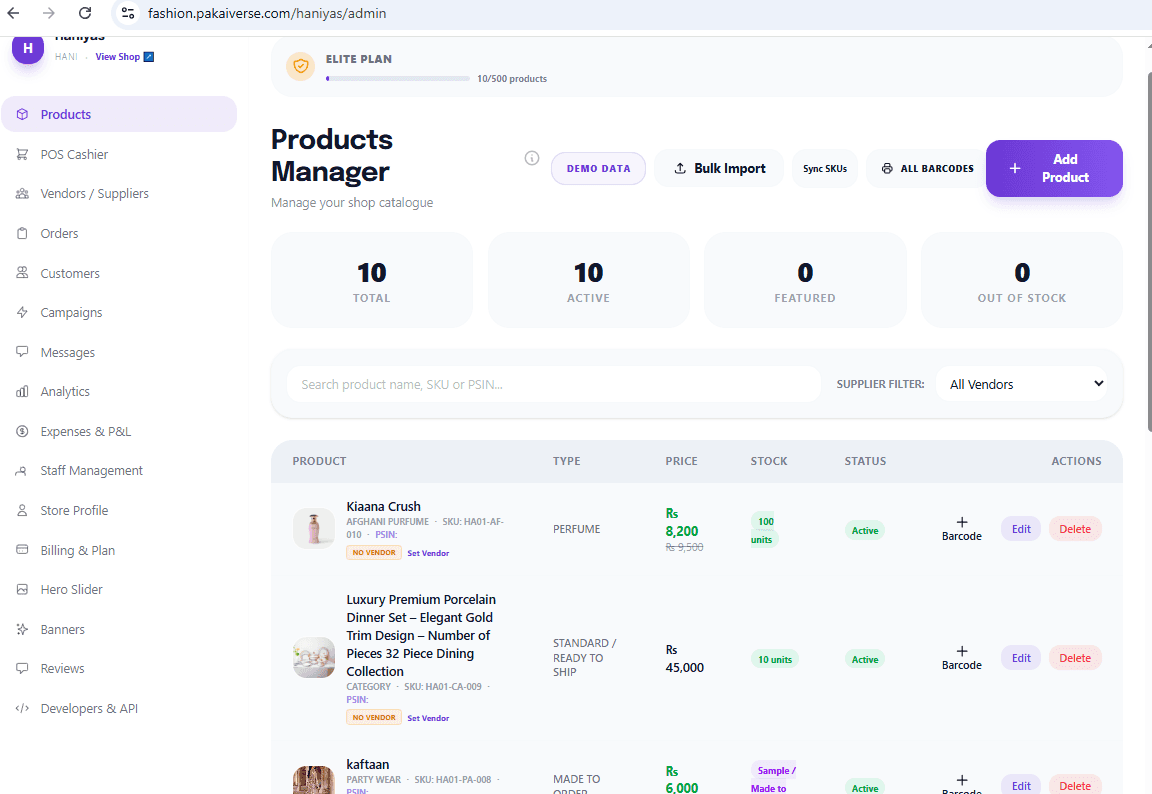Click the browser back arrow
The height and width of the screenshot is (794, 1152).
(x=13, y=12)
